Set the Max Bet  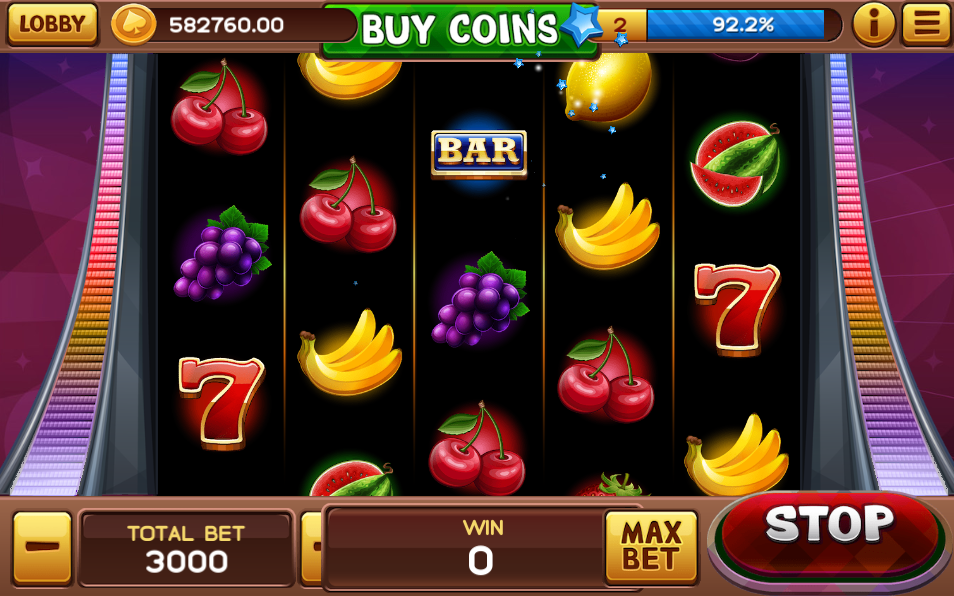click(650, 546)
